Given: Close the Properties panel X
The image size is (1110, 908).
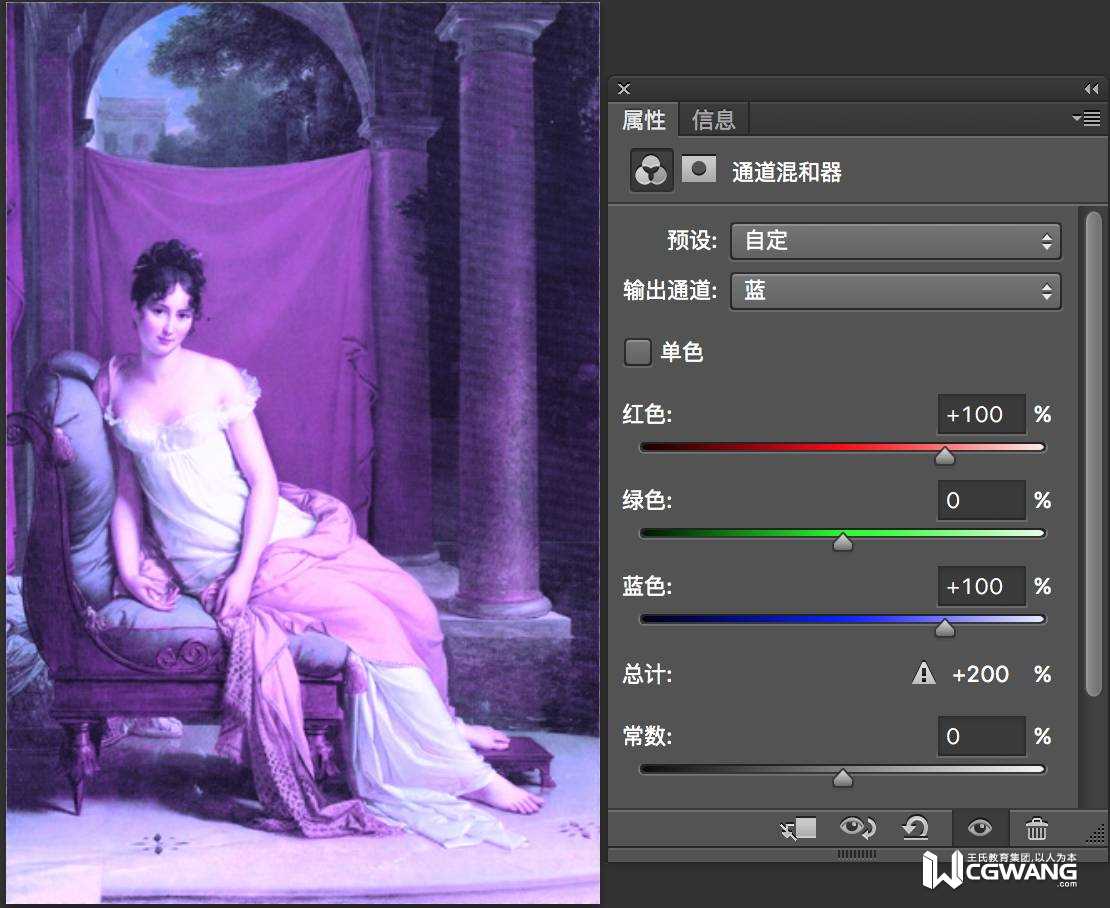Looking at the screenshot, I should coord(624,89).
